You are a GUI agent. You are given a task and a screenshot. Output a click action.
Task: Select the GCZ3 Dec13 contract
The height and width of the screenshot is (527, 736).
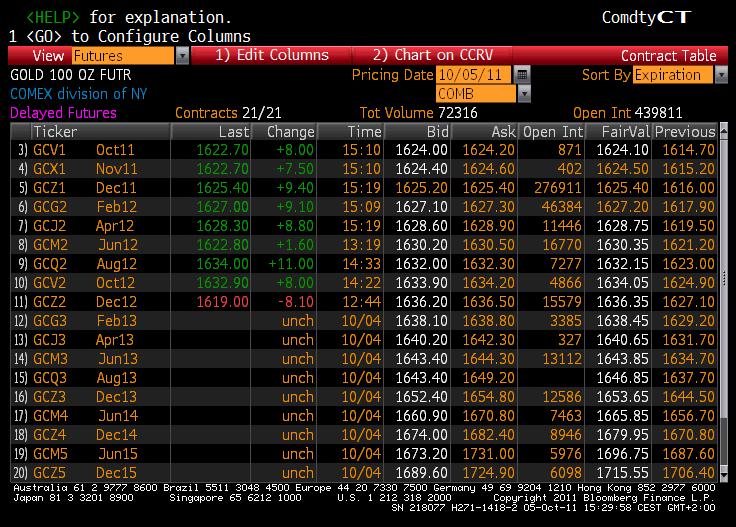point(364,397)
